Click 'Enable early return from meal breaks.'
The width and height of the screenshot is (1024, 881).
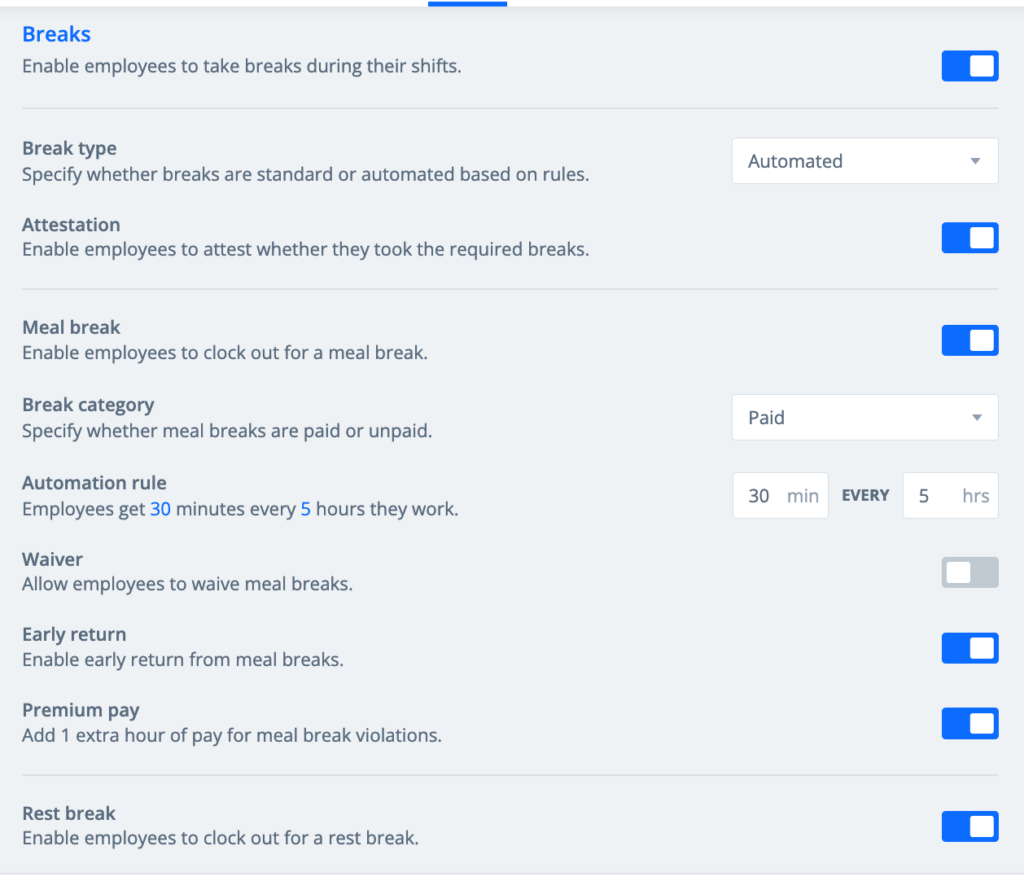(183, 660)
